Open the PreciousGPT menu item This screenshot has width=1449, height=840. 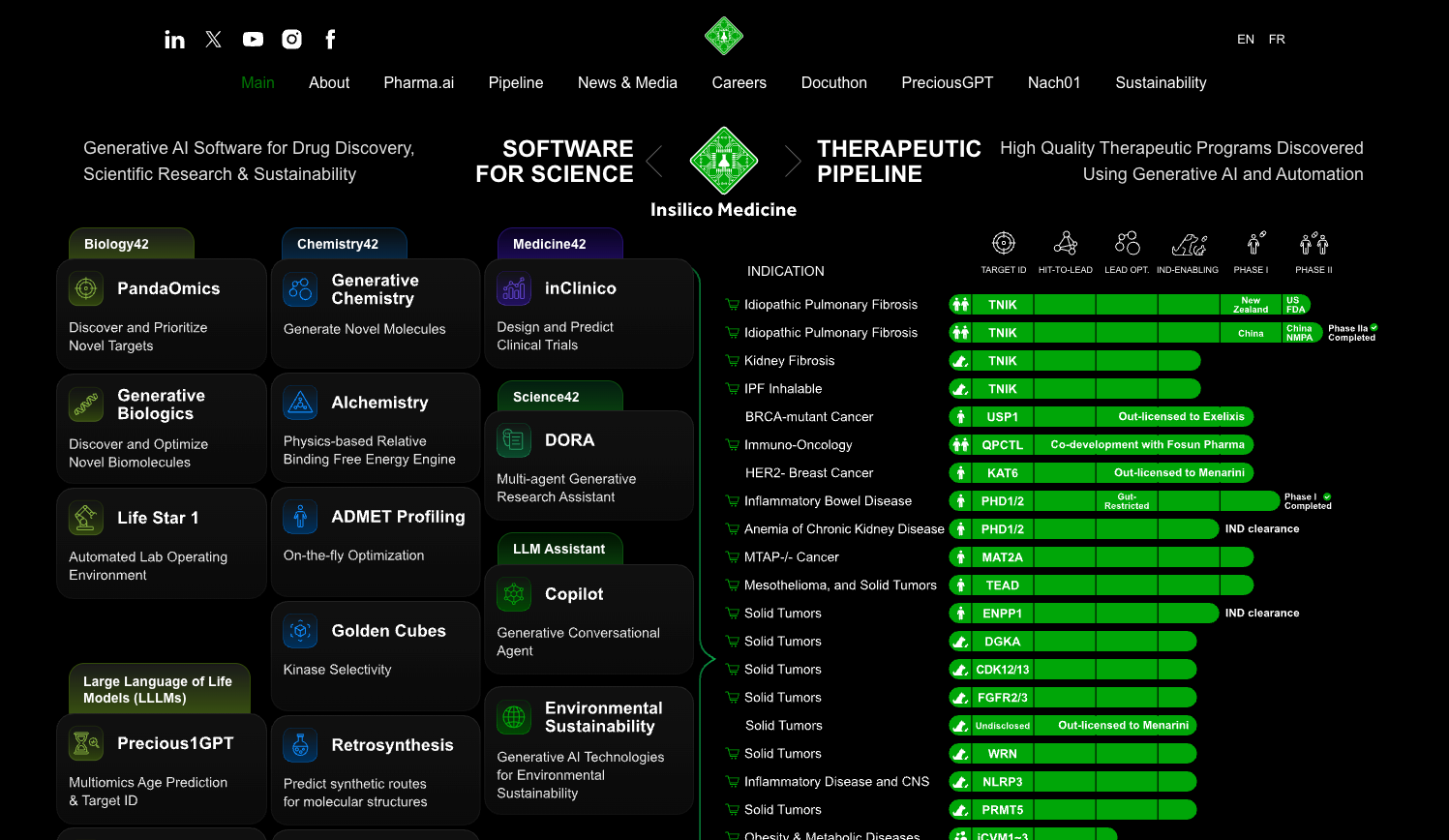pos(947,83)
